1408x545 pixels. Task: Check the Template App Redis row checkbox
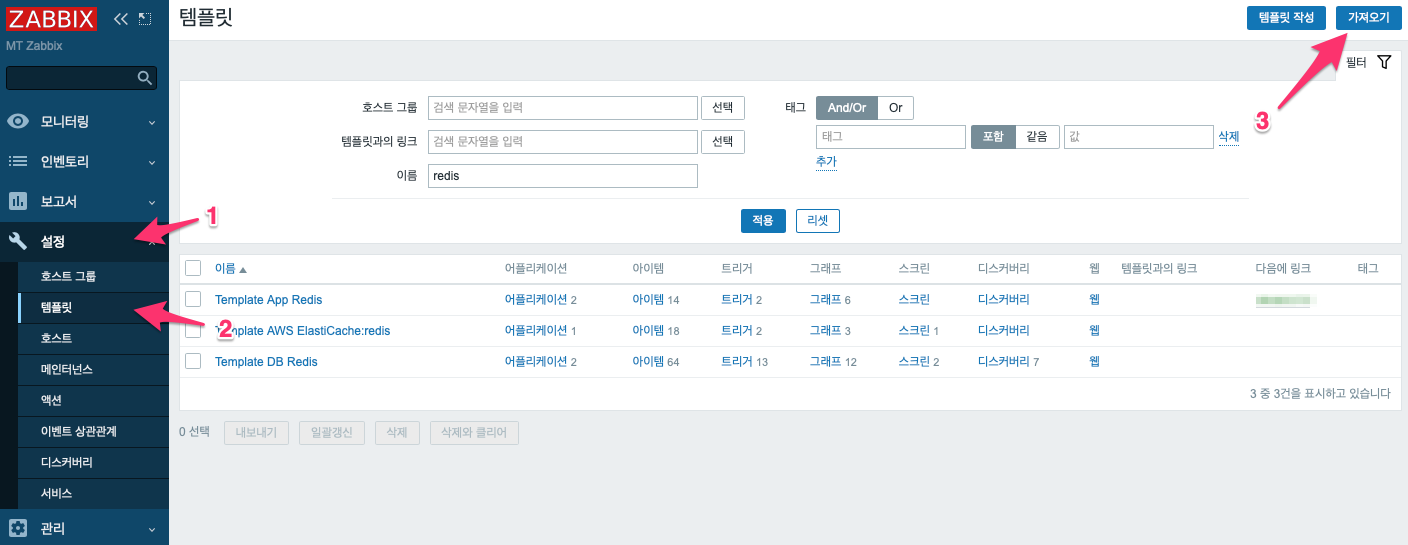(194, 299)
